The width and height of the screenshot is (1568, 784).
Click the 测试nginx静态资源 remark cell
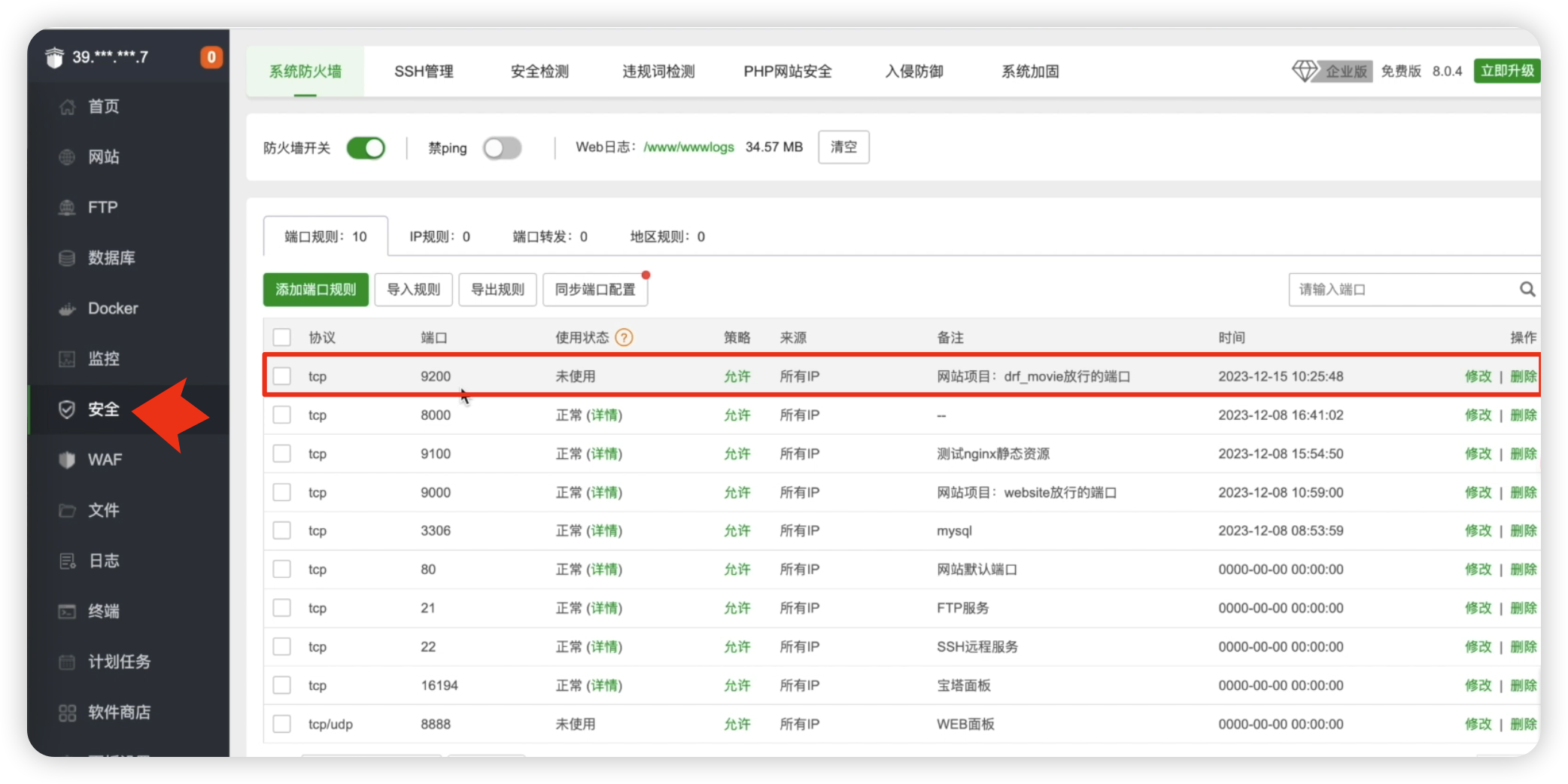tap(993, 454)
